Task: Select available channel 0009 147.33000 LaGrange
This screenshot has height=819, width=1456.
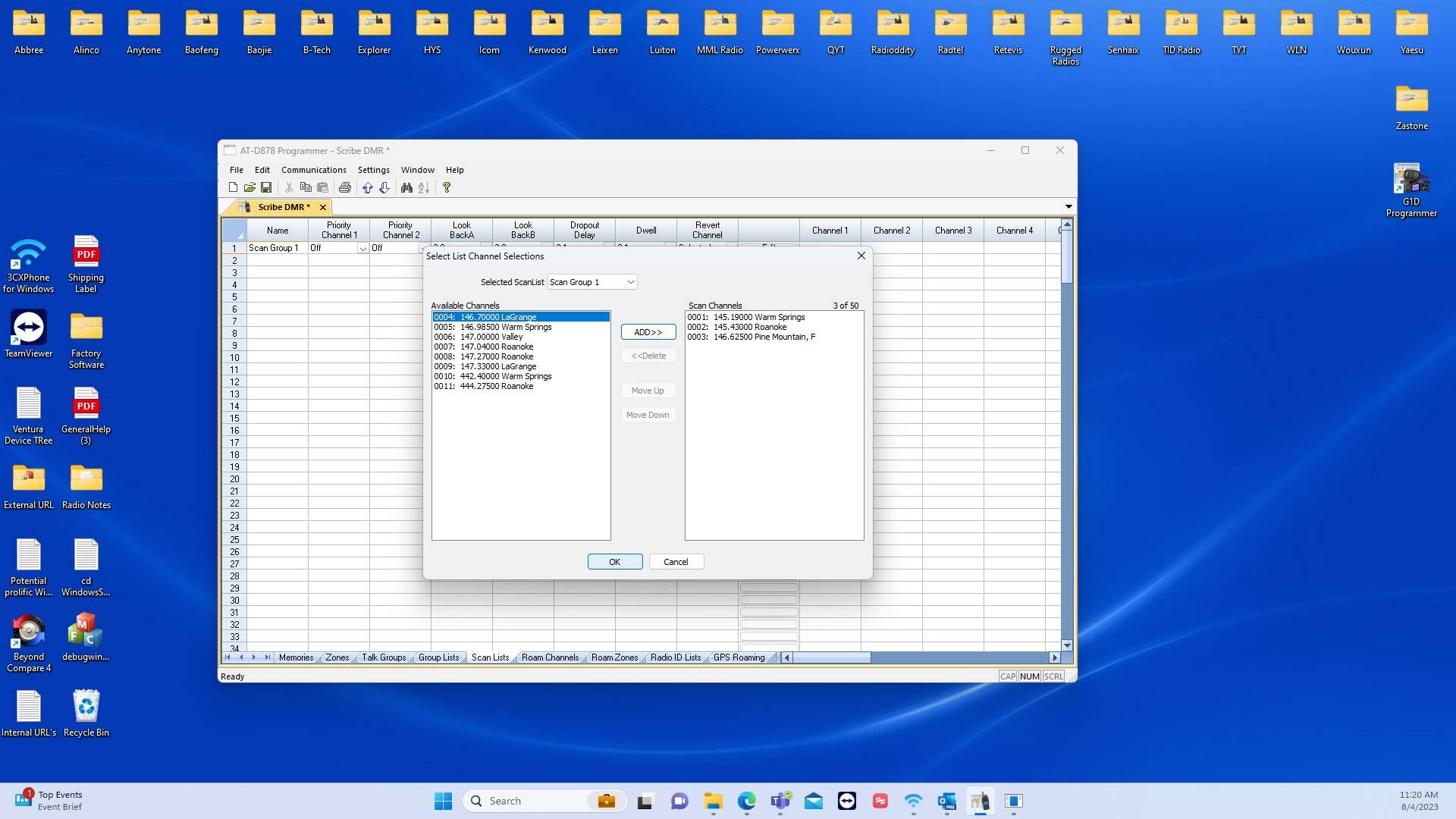Action: pos(521,366)
